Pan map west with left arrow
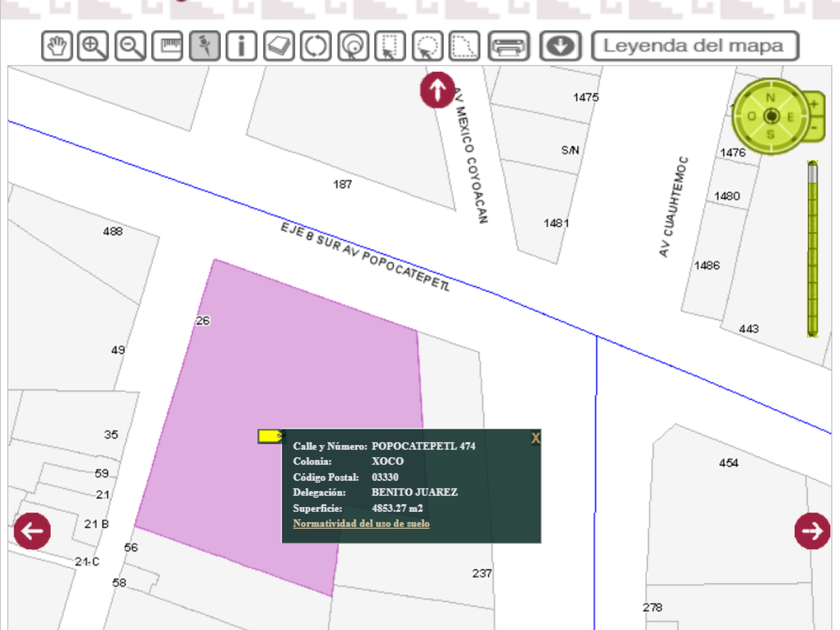Image resolution: width=840 pixels, height=630 pixels. [x=32, y=531]
